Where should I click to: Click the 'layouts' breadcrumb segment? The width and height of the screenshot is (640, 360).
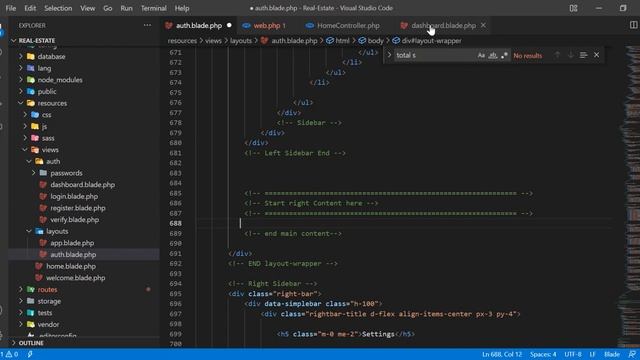[x=241, y=40]
